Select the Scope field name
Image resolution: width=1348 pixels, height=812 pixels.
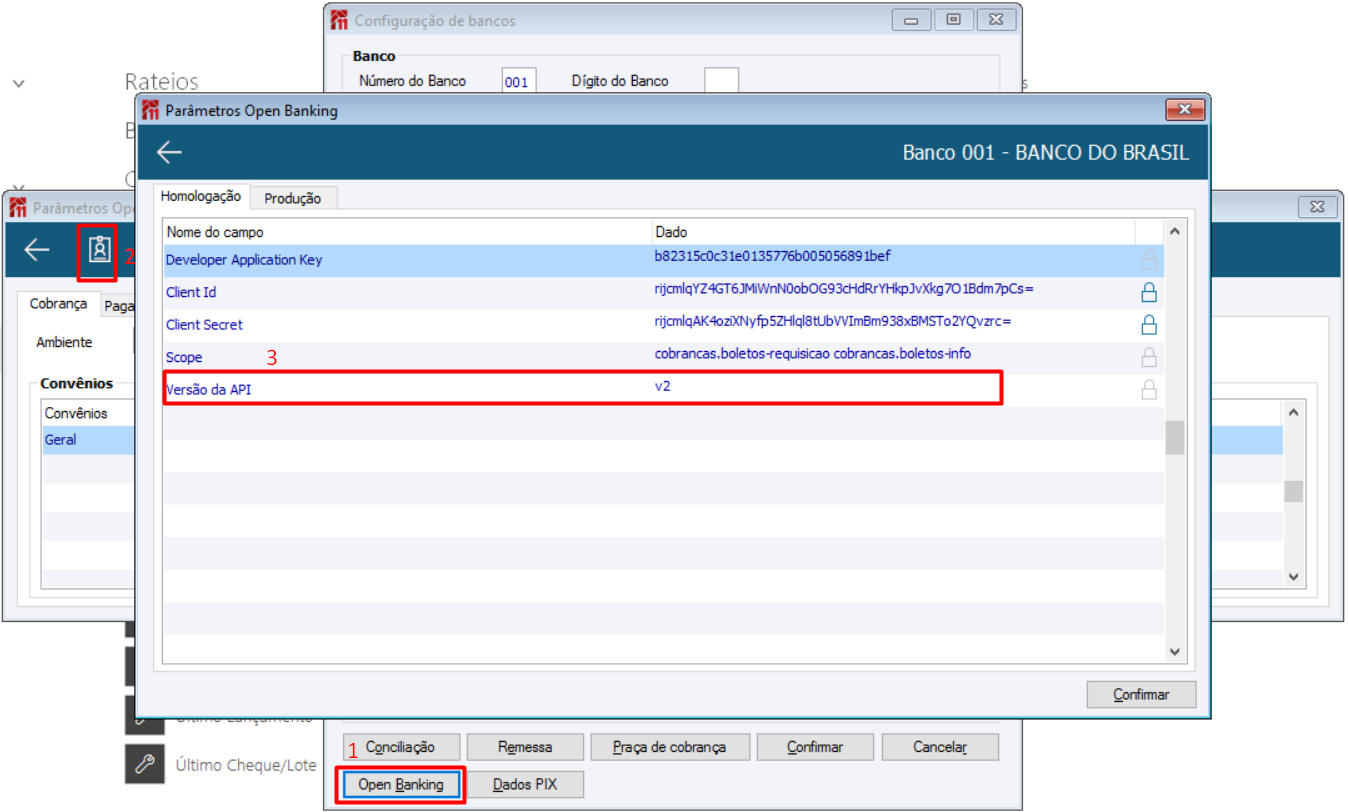[184, 357]
